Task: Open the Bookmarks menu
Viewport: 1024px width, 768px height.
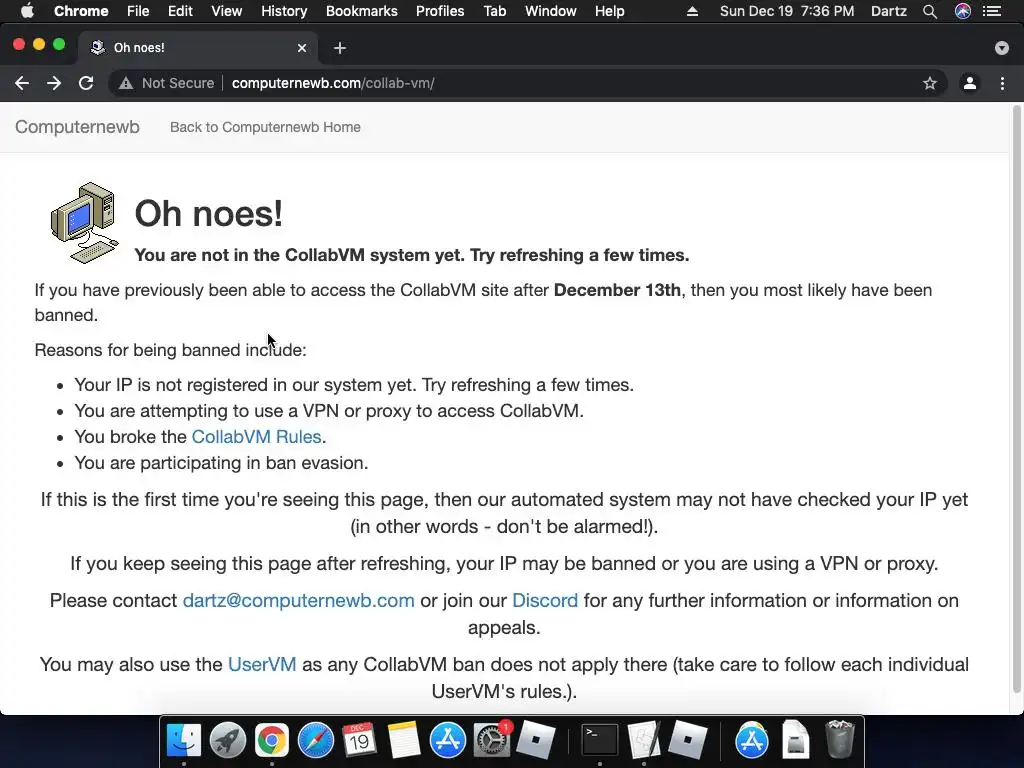Action: (x=362, y=11)
